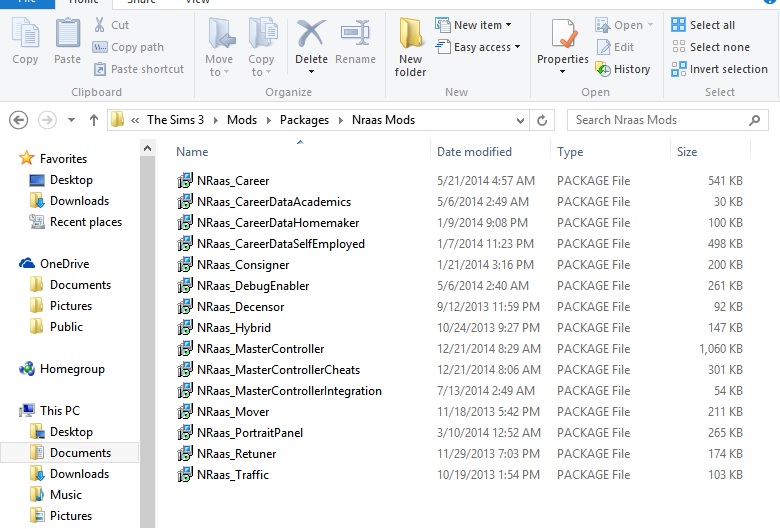Viewport: 780px width, 529px height.
Task: Click the Packages breadcrumb
Action: (304, 120)
